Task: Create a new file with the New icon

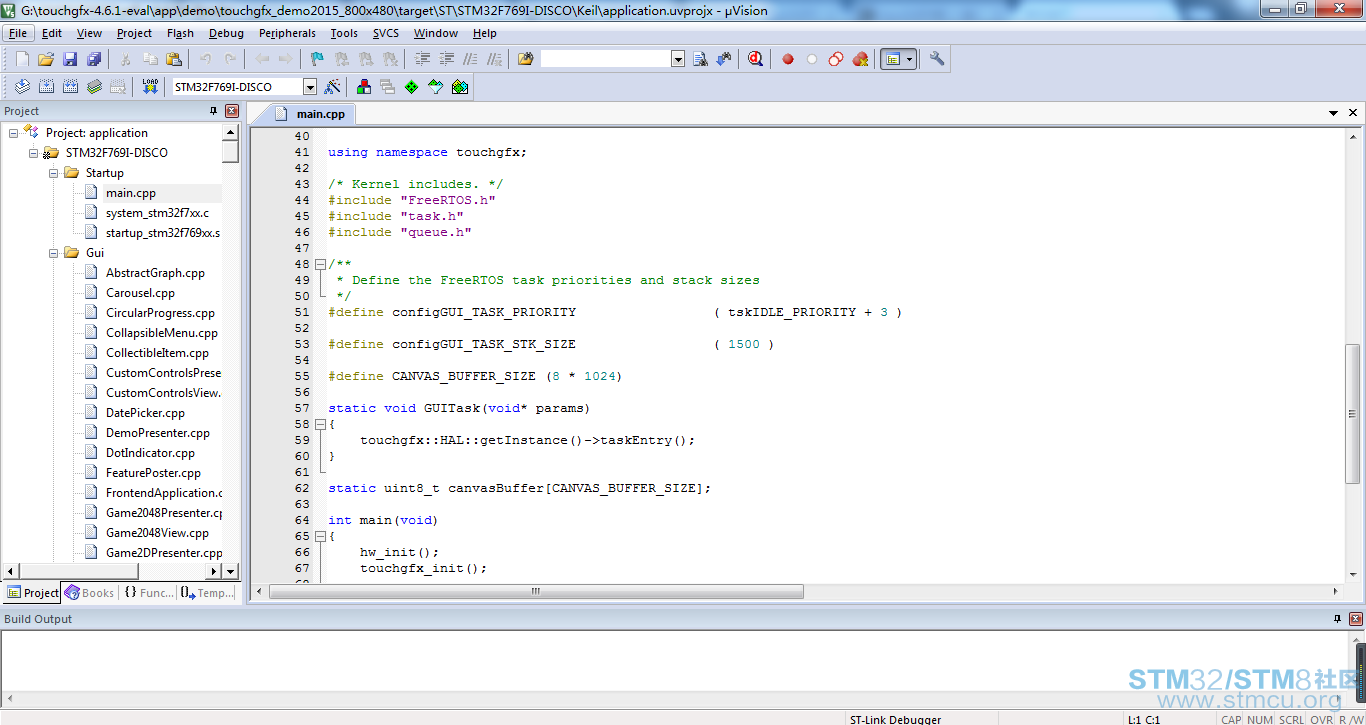Action: click(22, 59)
